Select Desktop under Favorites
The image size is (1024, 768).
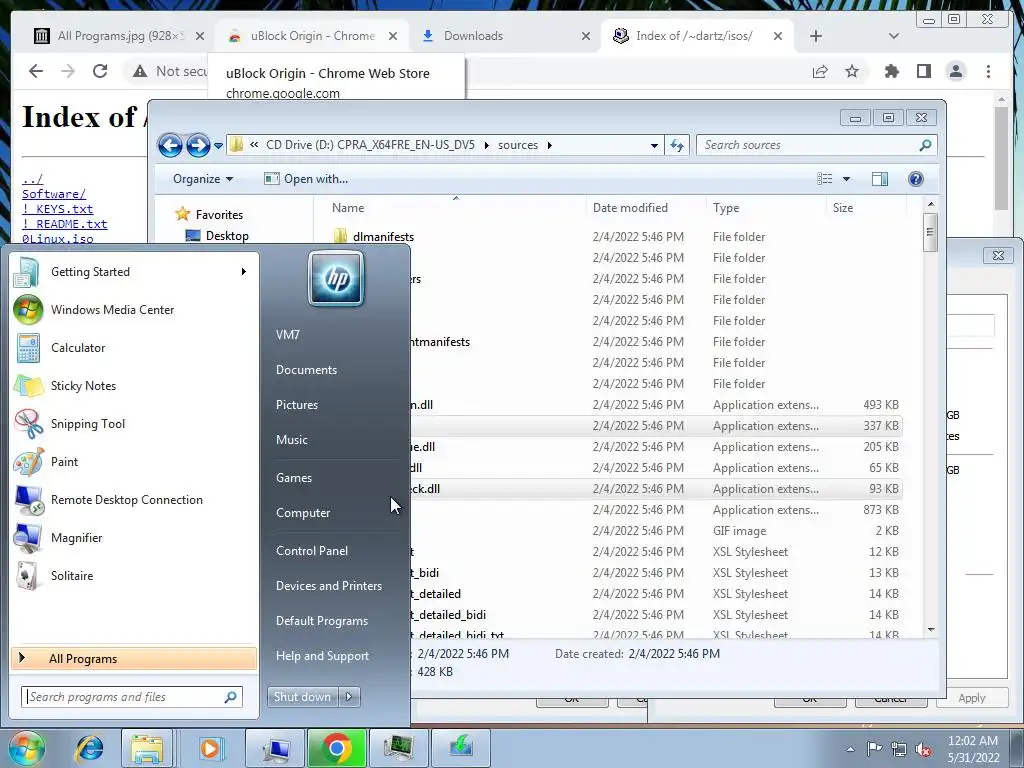pyautogui.click(x=227, y=236)
